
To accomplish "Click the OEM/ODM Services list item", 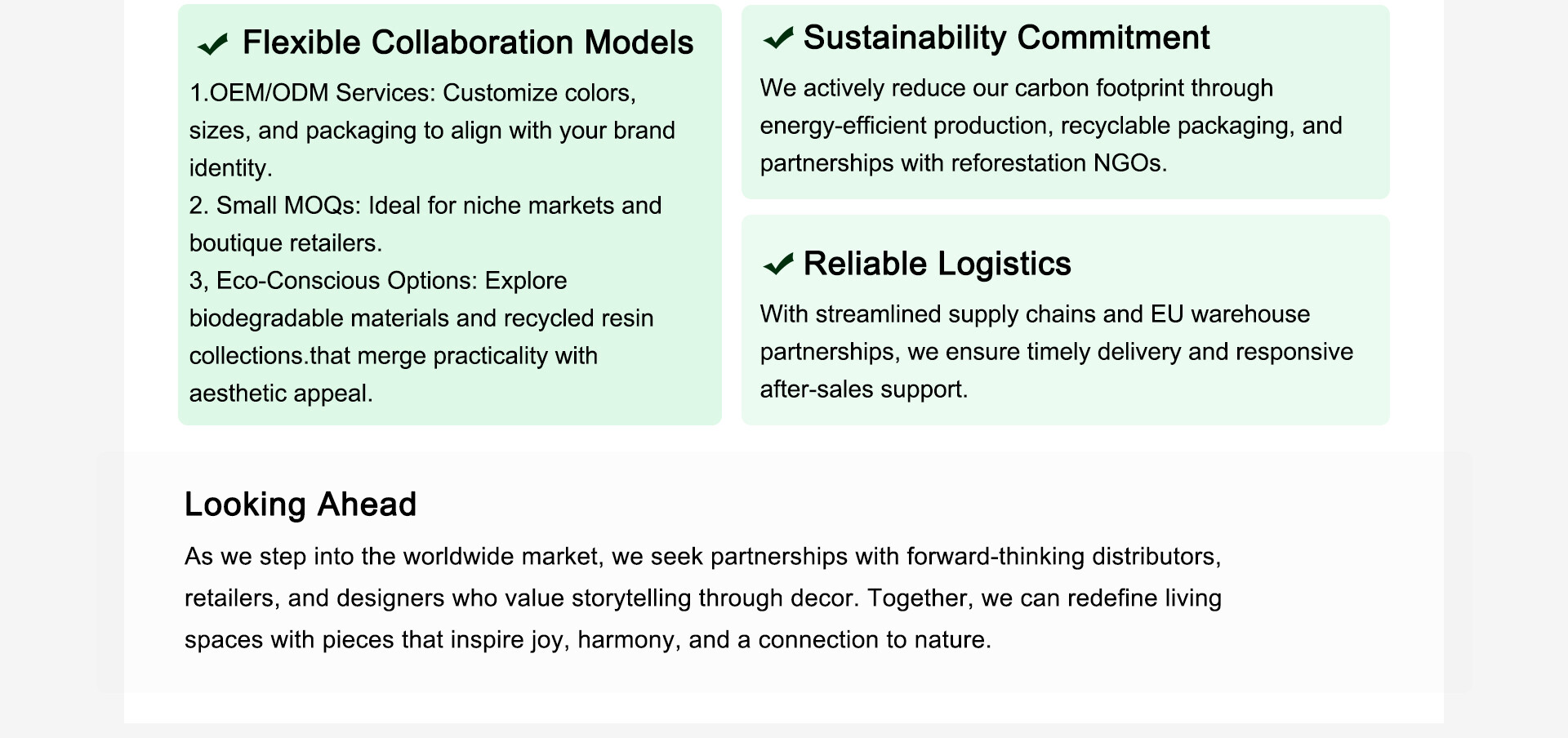I will [431, 130].
